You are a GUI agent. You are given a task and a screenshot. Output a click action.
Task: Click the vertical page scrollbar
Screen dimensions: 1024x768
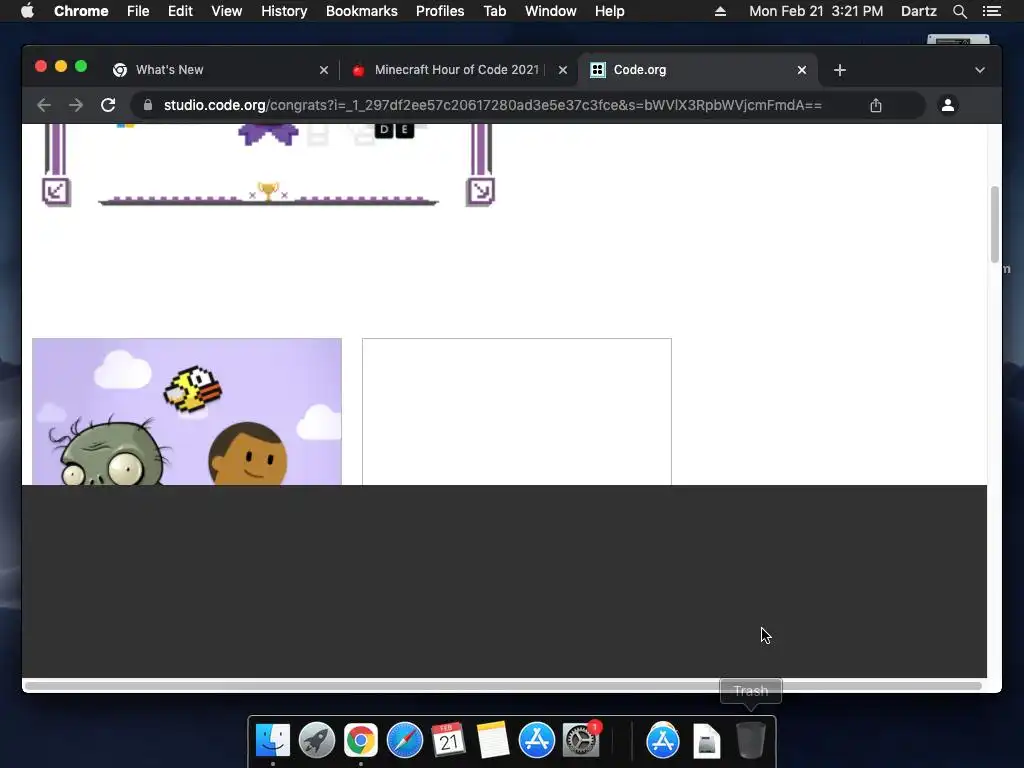(x=995, y=225)
